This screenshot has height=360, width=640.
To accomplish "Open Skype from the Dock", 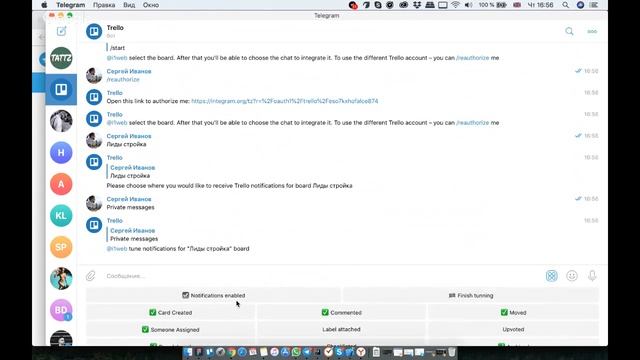I will click(339, 352).
